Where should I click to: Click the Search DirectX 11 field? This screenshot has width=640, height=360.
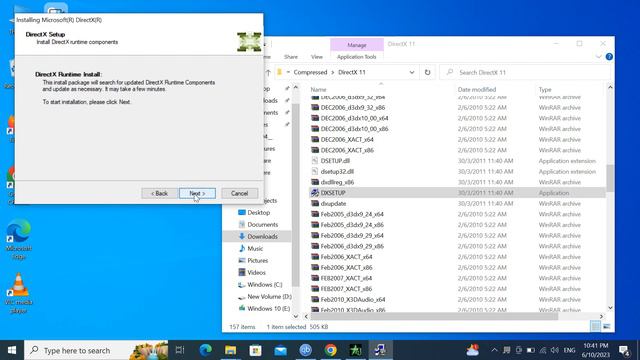(525, 72)
